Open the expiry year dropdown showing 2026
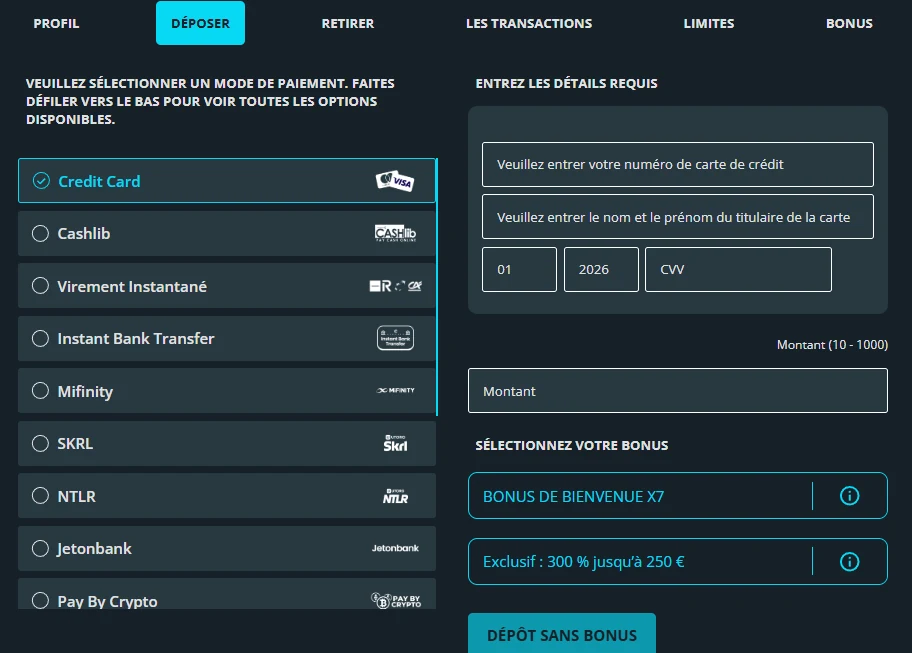The width and height of the screenshot is (912, 653). (601, 269)
